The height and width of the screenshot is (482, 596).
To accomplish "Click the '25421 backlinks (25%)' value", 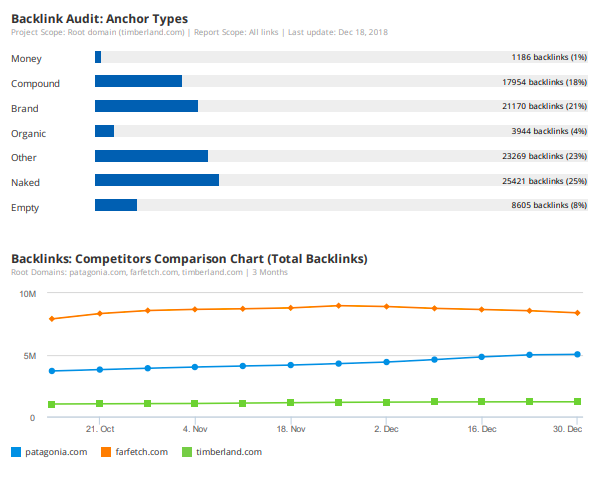I will click(545, 181).
